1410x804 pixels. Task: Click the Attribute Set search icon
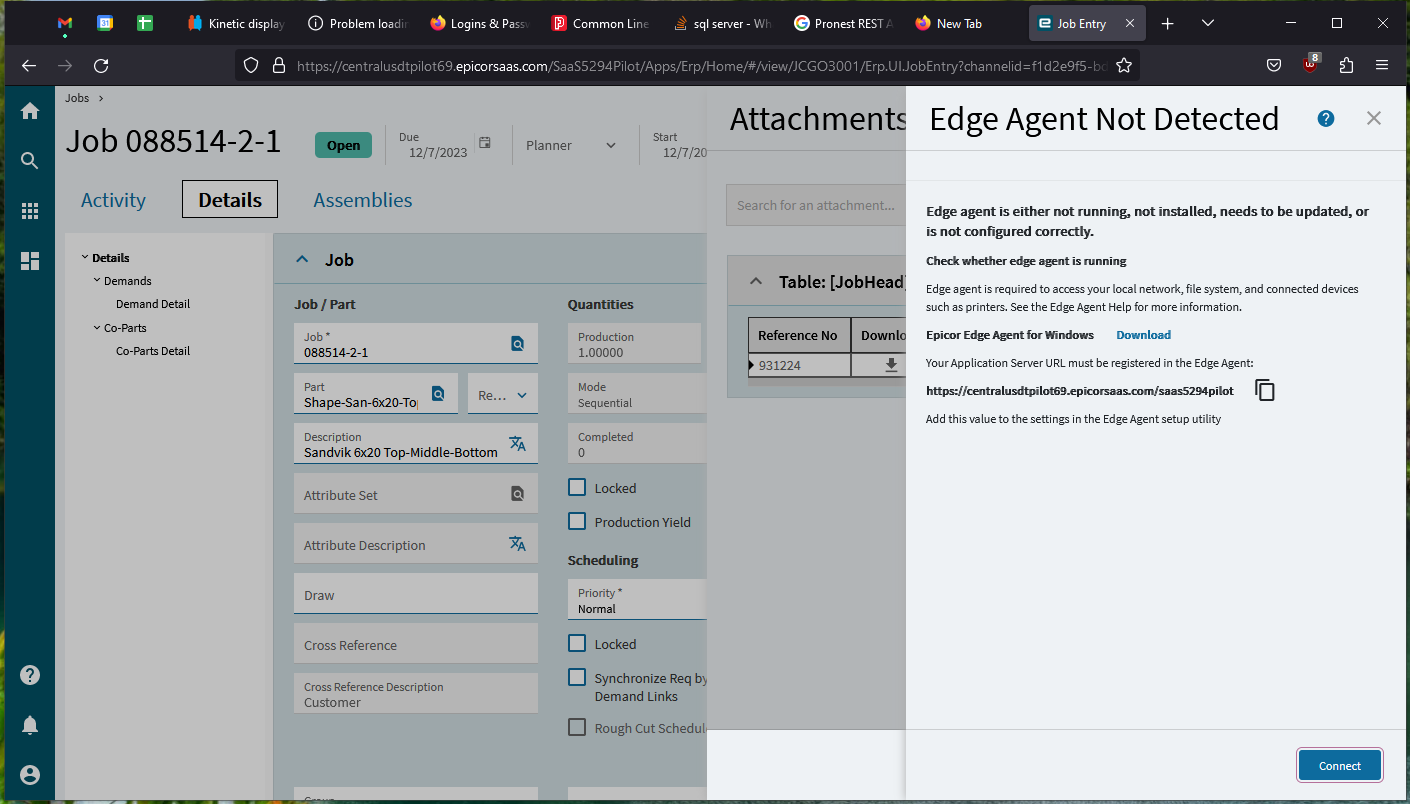tap(517, 494)
